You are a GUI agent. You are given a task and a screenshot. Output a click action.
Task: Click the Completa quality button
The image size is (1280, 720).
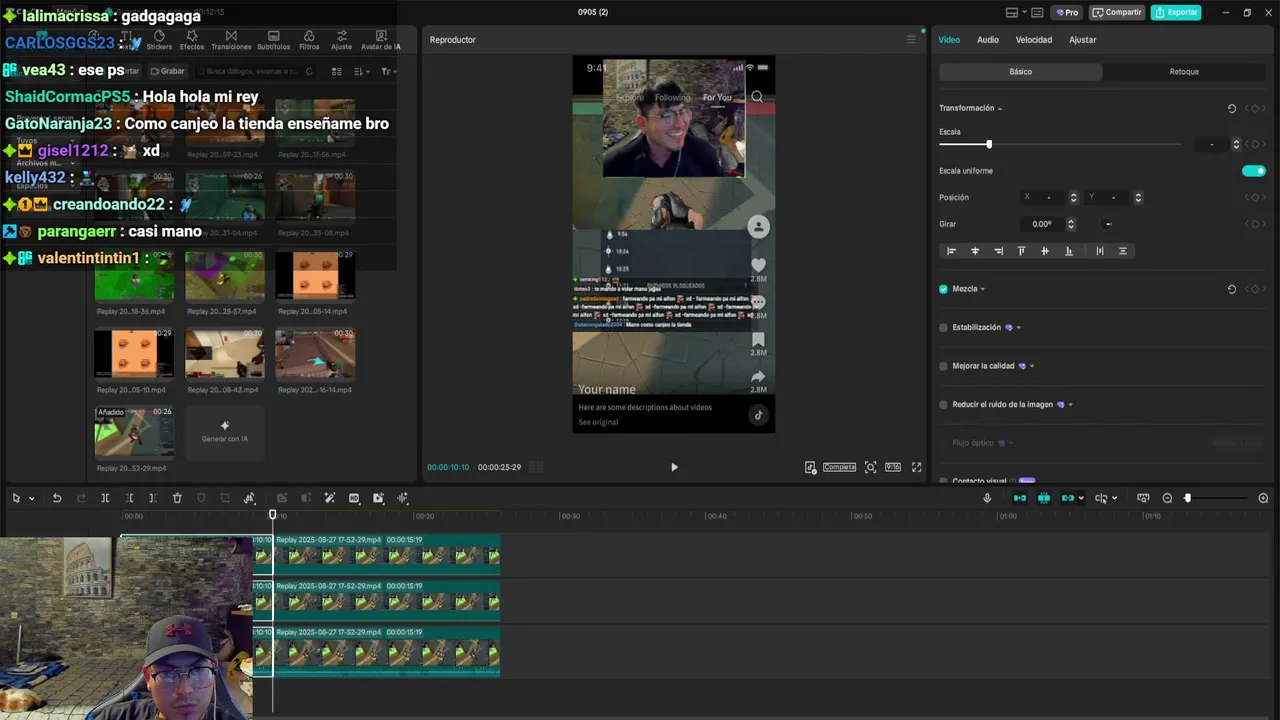pos(839,467)
